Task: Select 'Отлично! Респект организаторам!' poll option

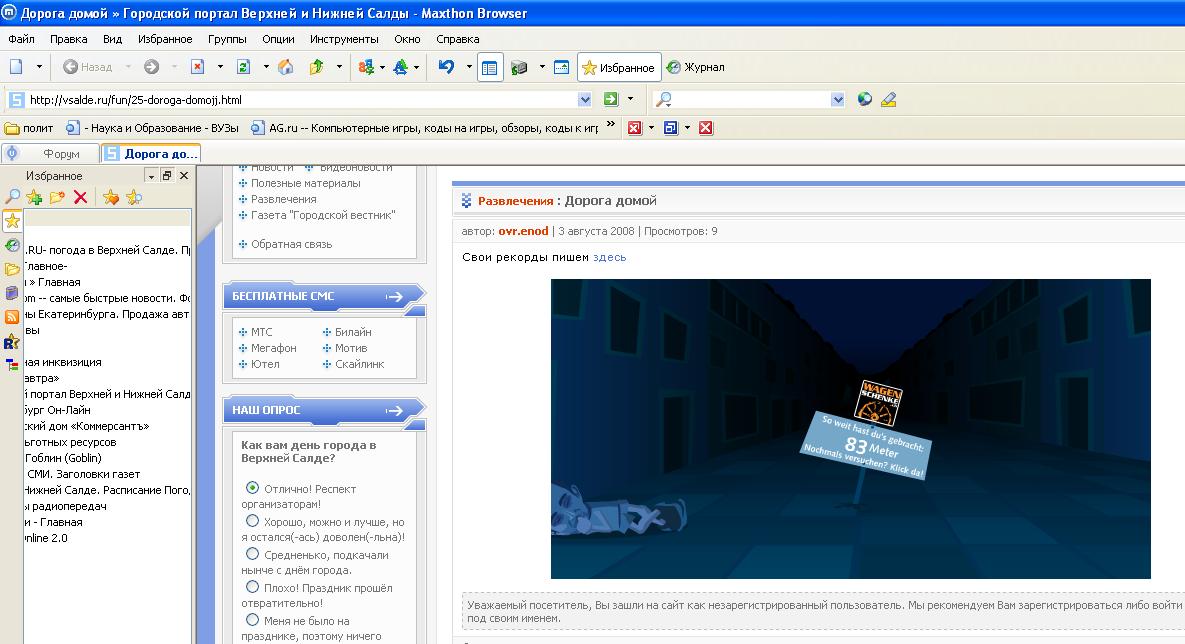Action: [252, 488]
